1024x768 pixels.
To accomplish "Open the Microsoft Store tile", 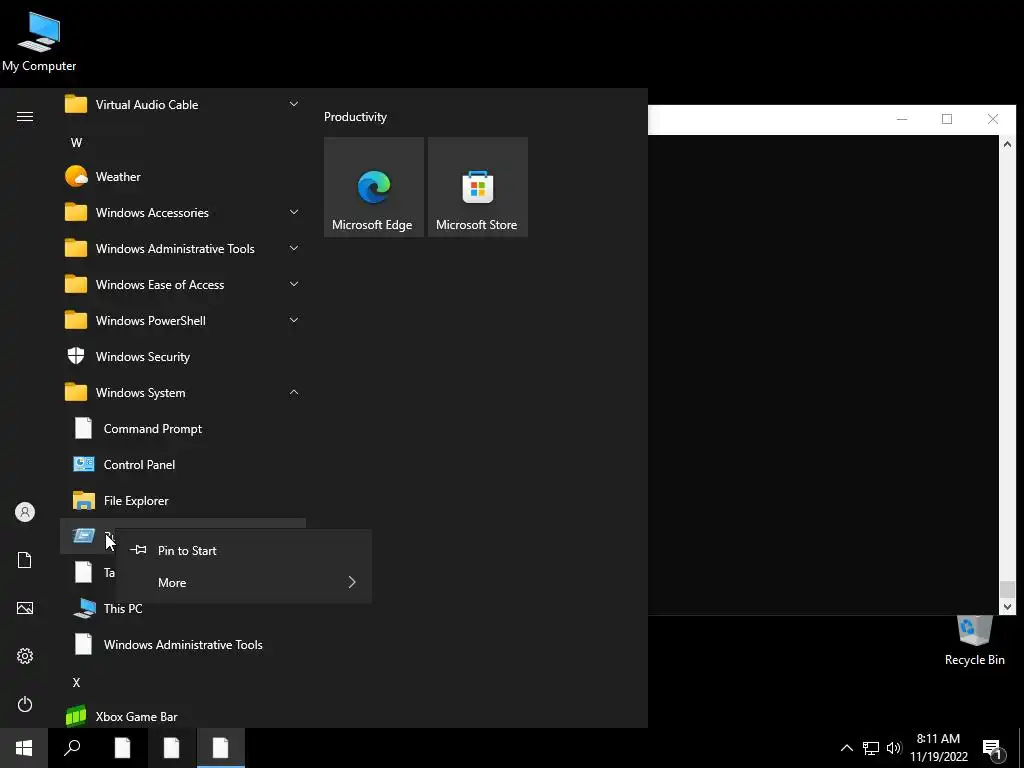I will 477,187.
